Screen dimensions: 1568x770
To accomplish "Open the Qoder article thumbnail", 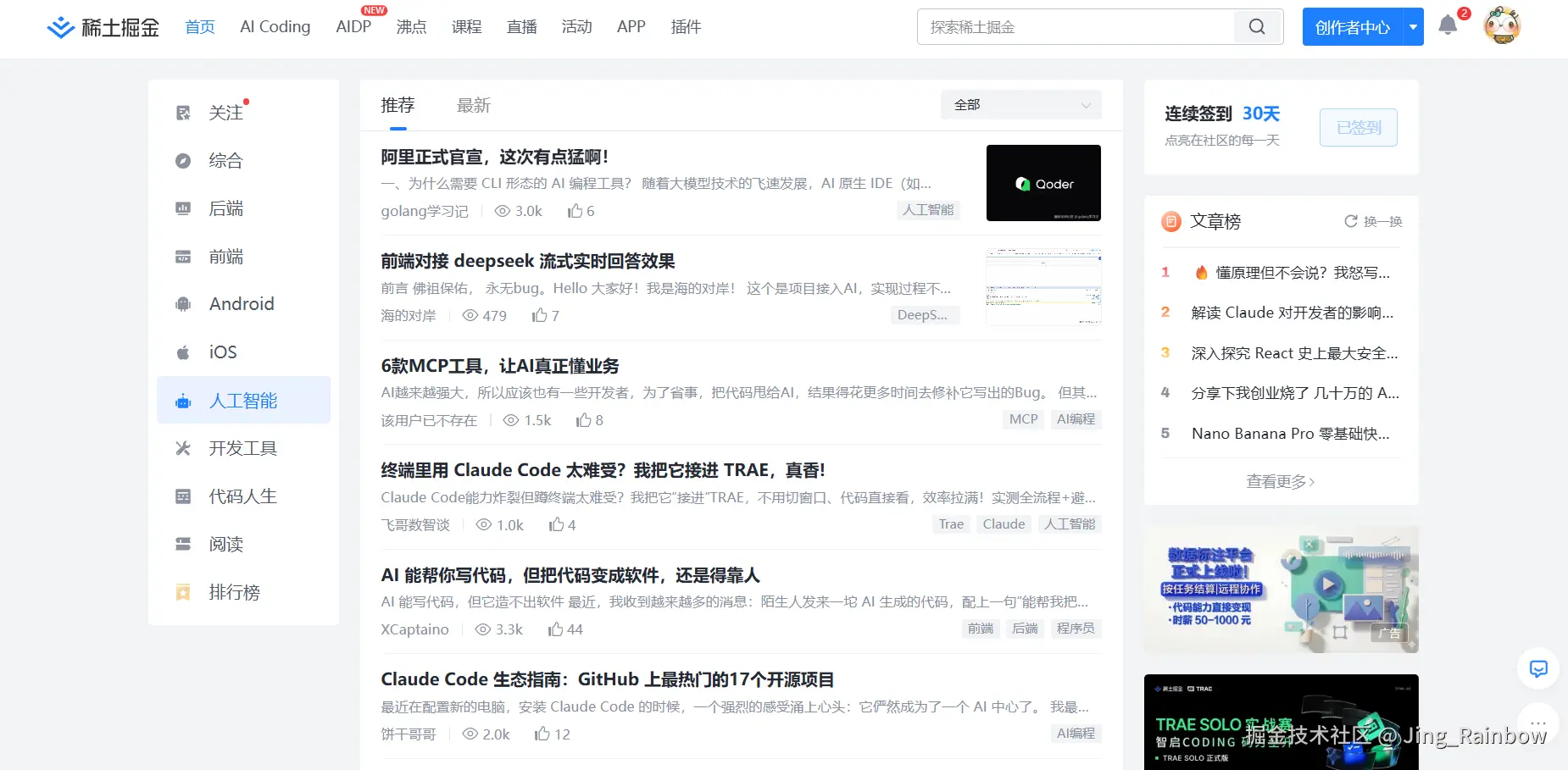I will [1043, 183].
